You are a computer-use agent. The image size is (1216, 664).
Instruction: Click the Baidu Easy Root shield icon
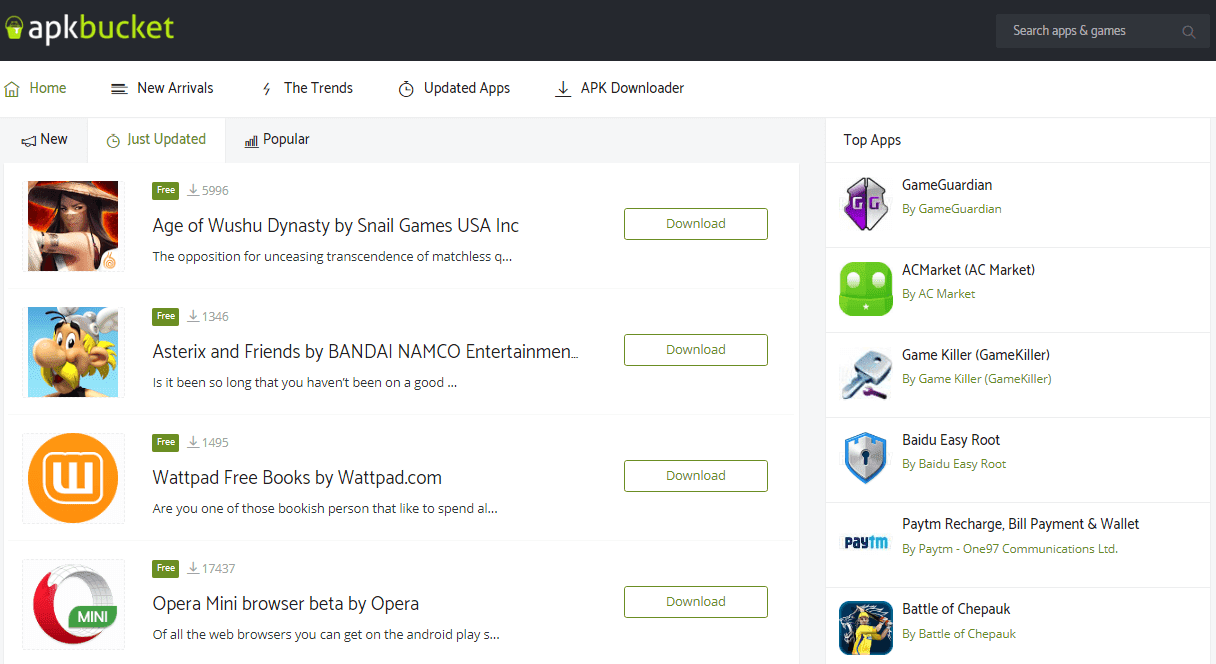(x=866, y=459)
